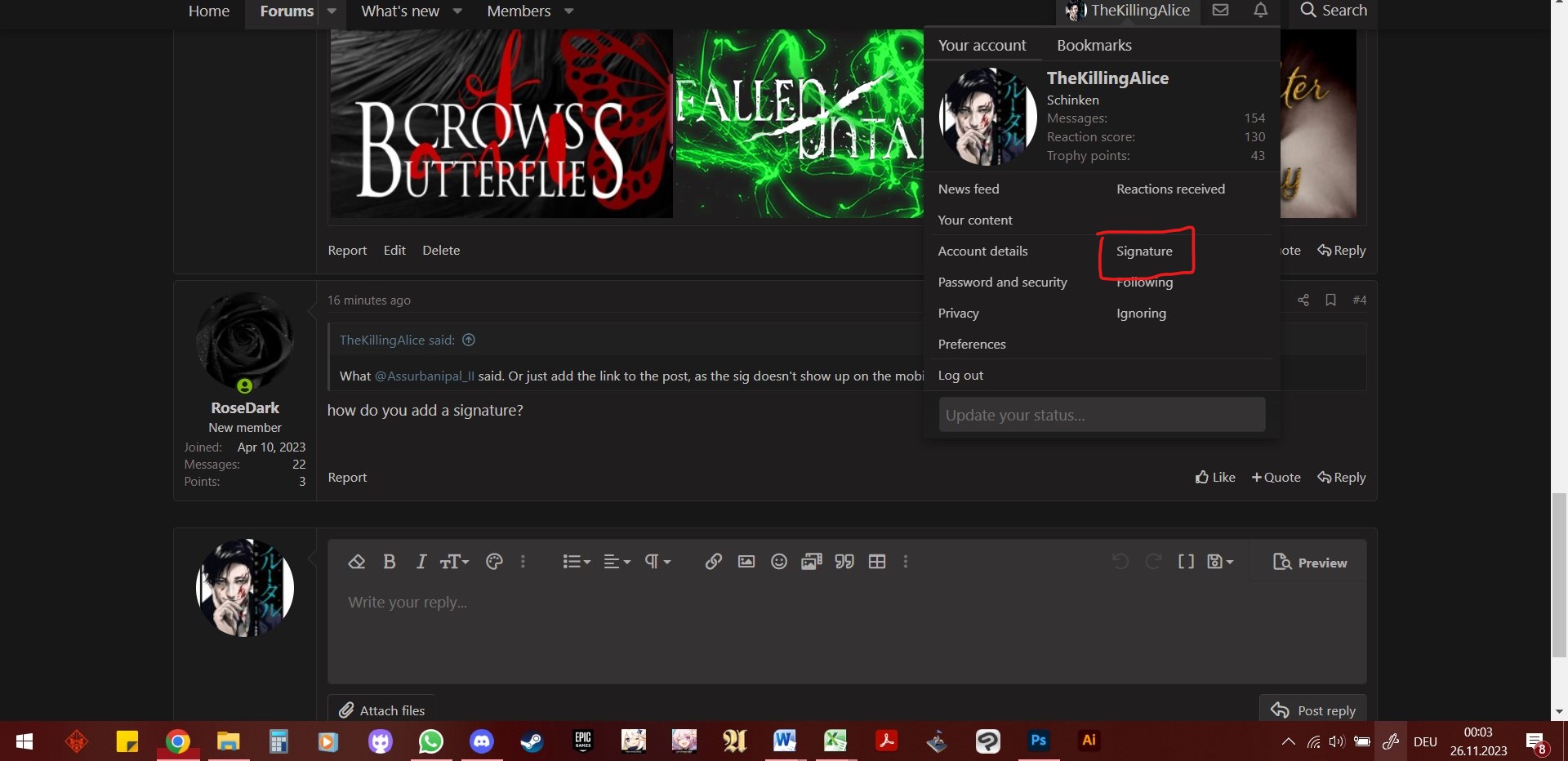
Task: Open the smilies emoji picker
Action: coord(779,562)
